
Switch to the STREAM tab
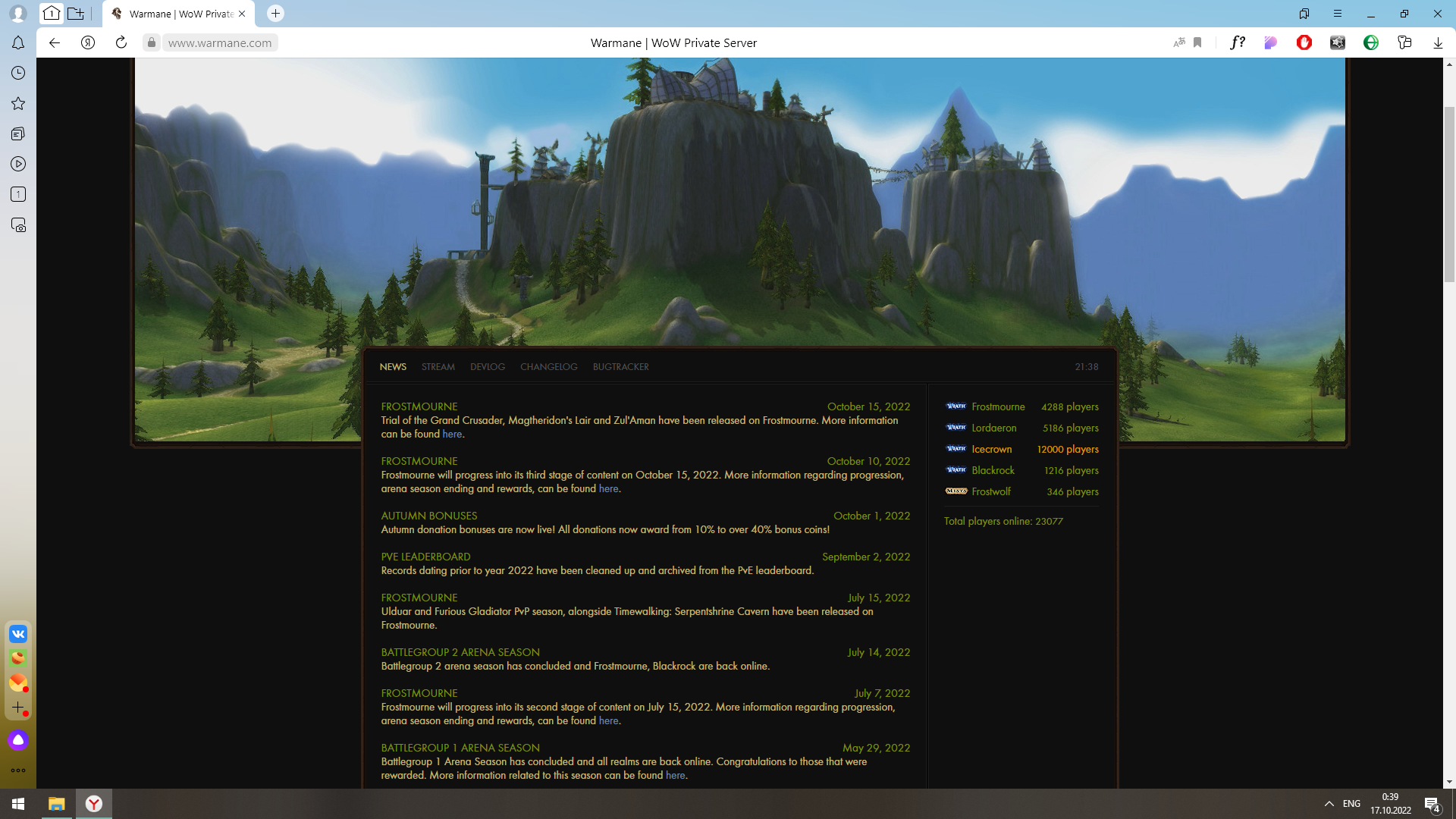coord(438,367)
